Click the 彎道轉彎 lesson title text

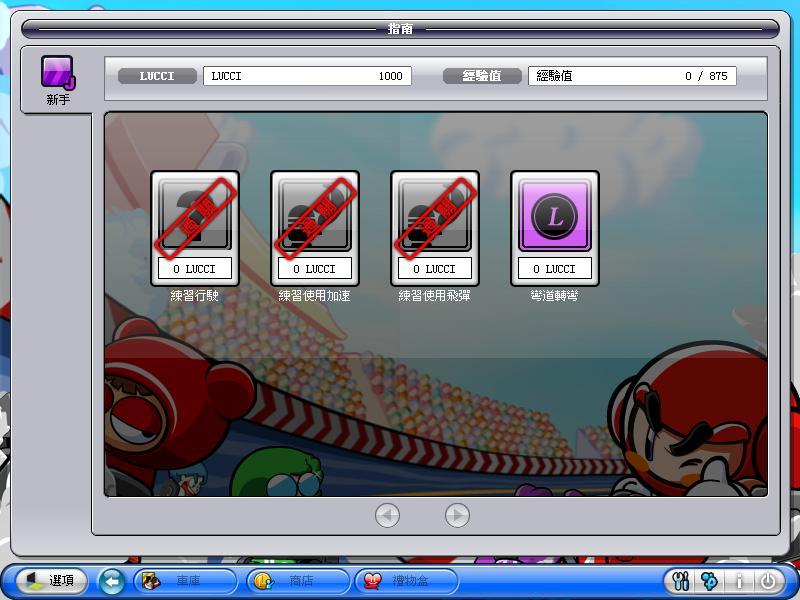[x=554, y=295]
